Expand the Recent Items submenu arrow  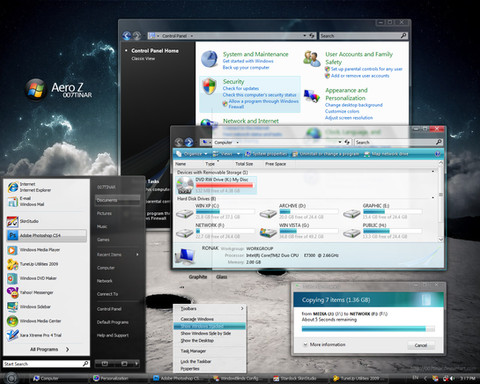(137, 254)
